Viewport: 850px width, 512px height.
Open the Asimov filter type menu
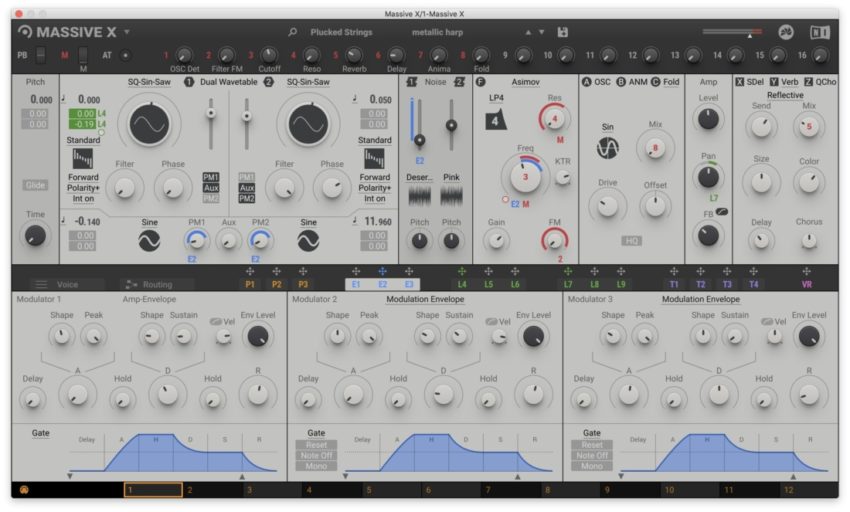(x=525, y=82)
